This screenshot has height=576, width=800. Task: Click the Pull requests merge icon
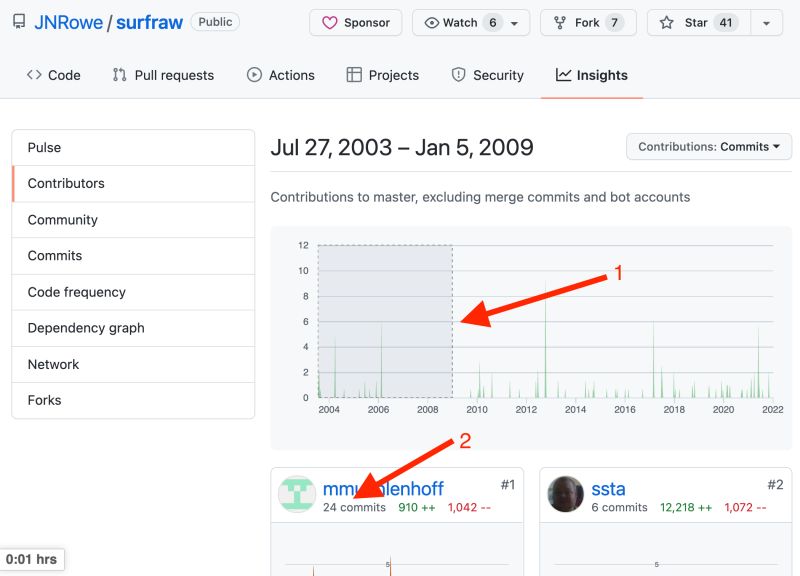coord(117,75)
